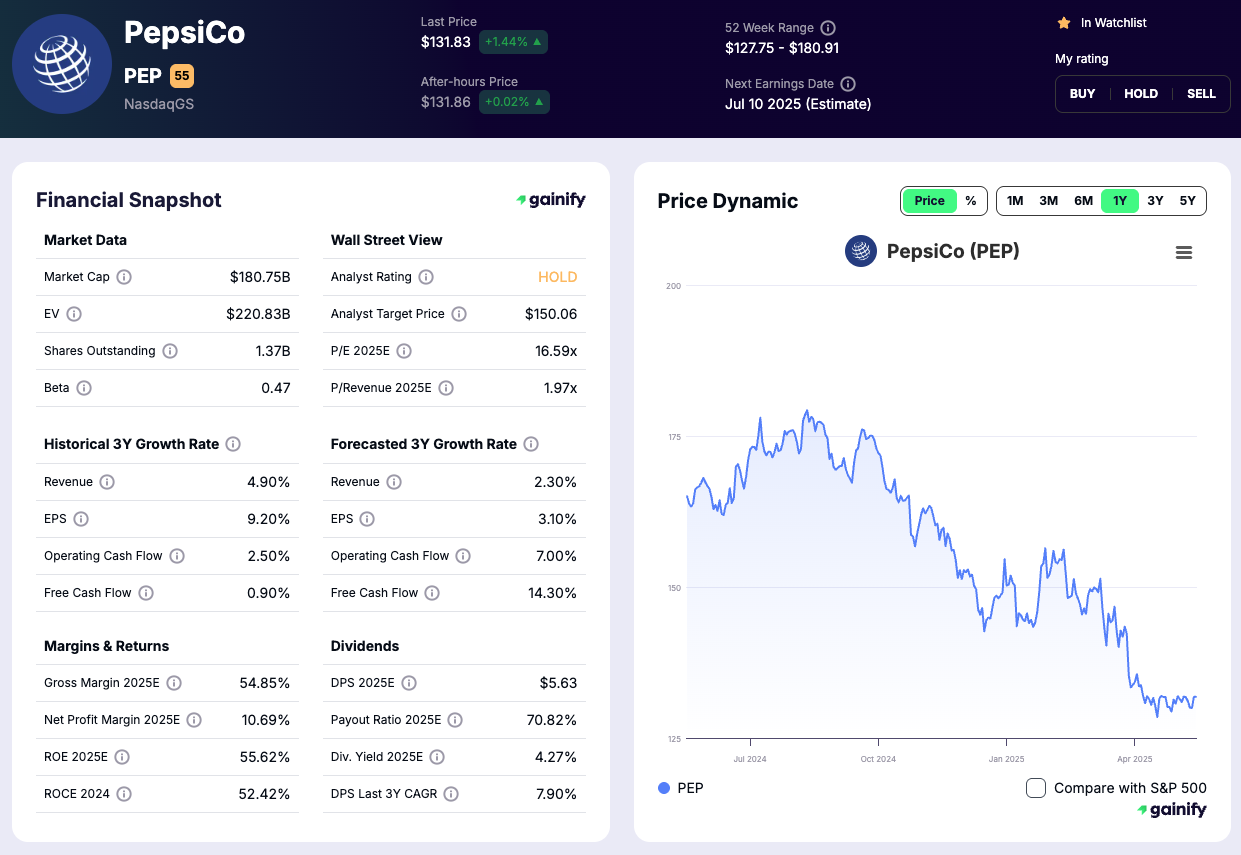
Task: Click the NasdaqGS exchange label
Action: pyautogui.click(x=159, y=104)
